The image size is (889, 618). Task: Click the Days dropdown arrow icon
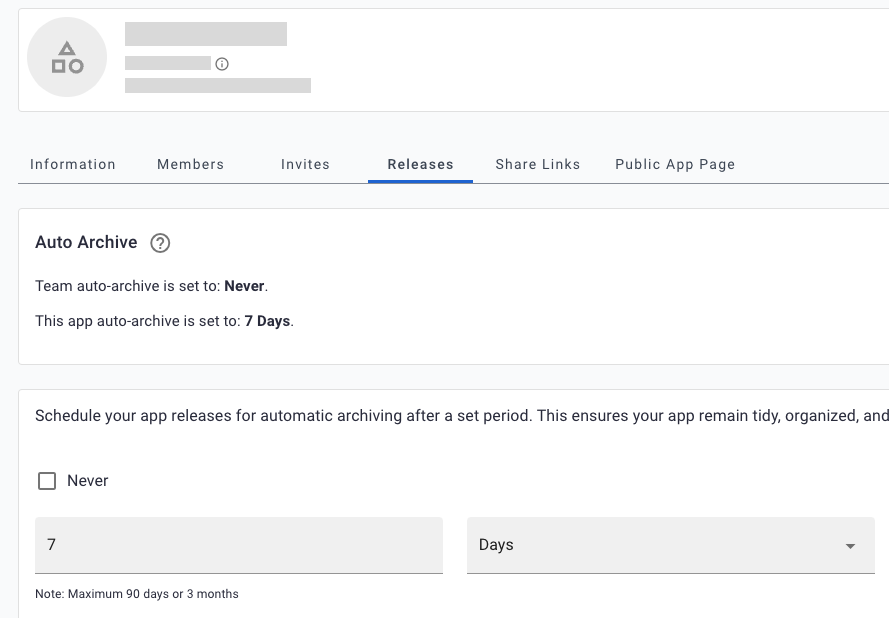point(850,546)
